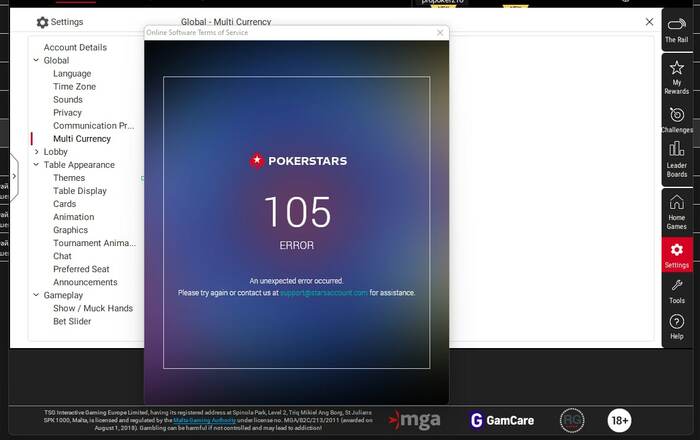This screenshot has height=440, width=700.
Task: Select Multi Currency item
Action: (82, 139)
